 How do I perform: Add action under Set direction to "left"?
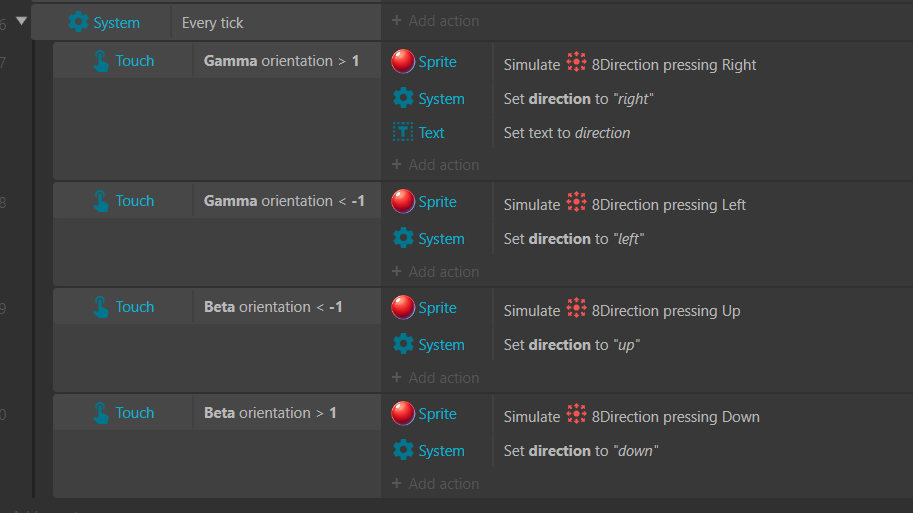pos(436,271)
